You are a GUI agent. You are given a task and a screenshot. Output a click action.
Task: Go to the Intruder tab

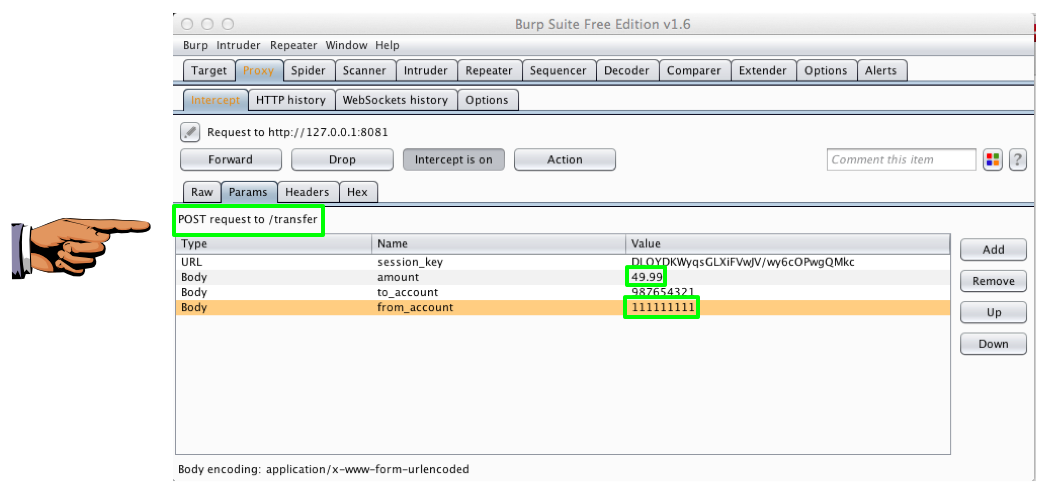coord(426,70)
